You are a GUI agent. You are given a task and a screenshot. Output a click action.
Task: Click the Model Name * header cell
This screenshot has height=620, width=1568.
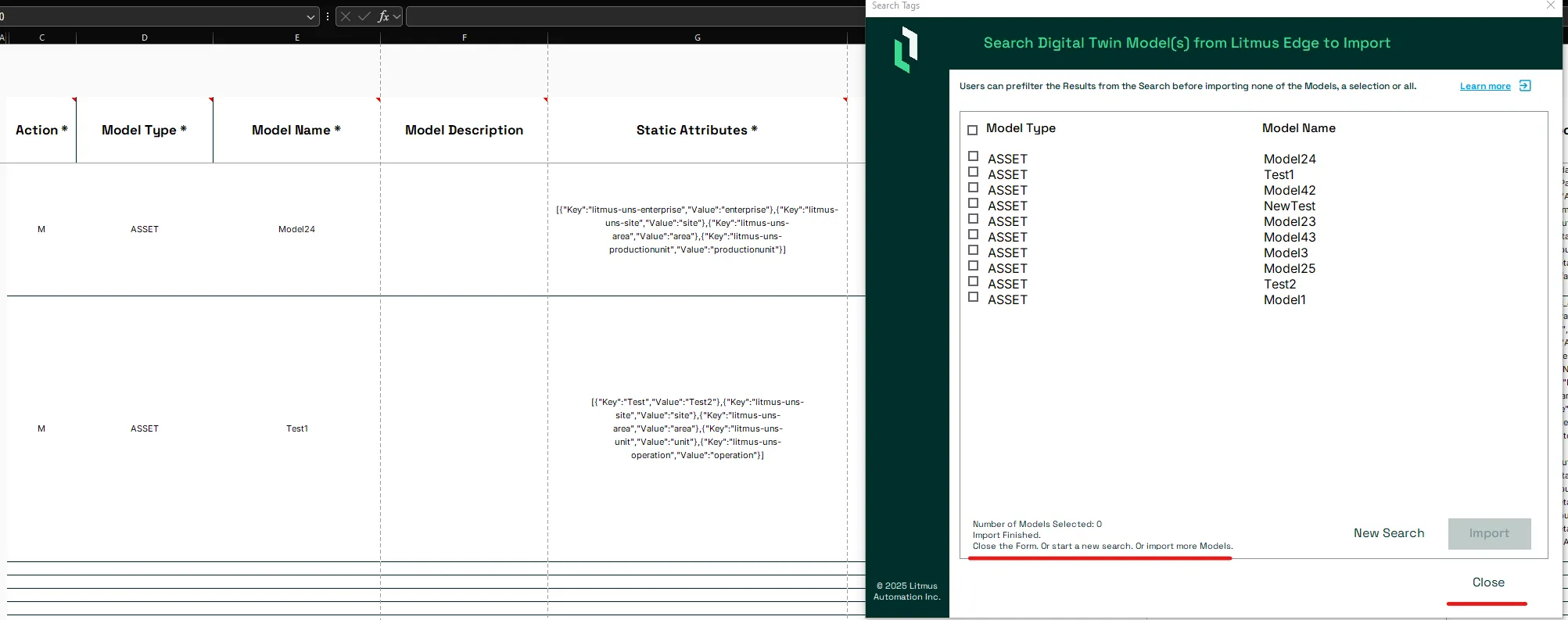(x=297, y=130)
